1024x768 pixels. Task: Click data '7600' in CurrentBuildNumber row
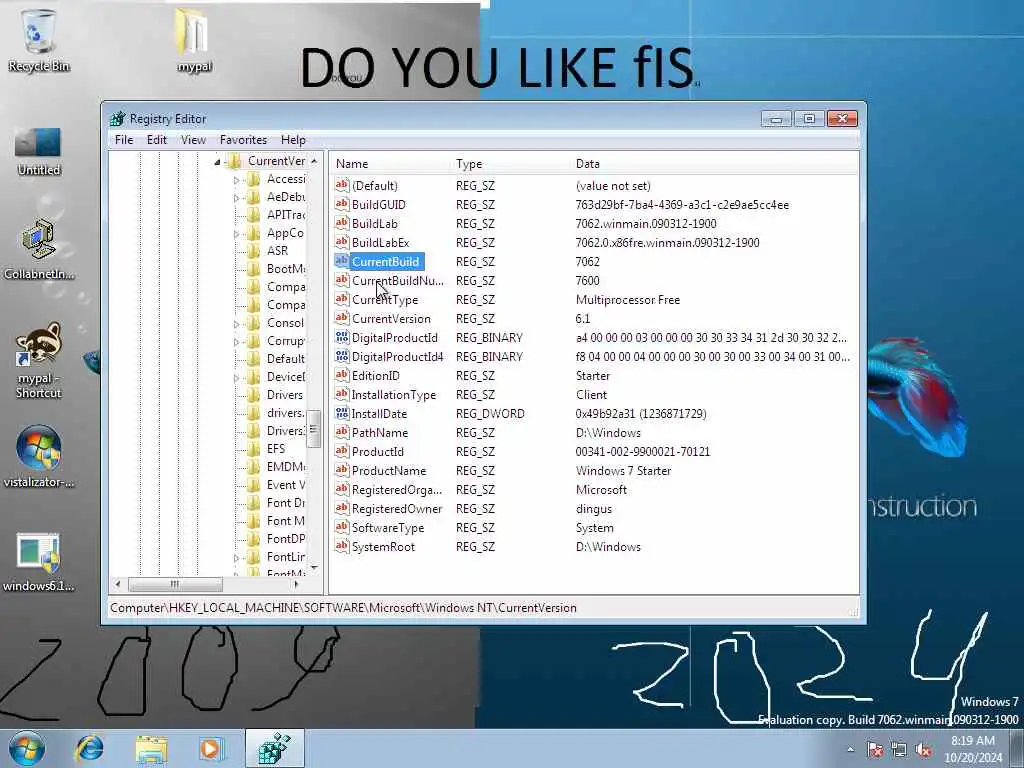pyautogui.click(x=588, y=281)
